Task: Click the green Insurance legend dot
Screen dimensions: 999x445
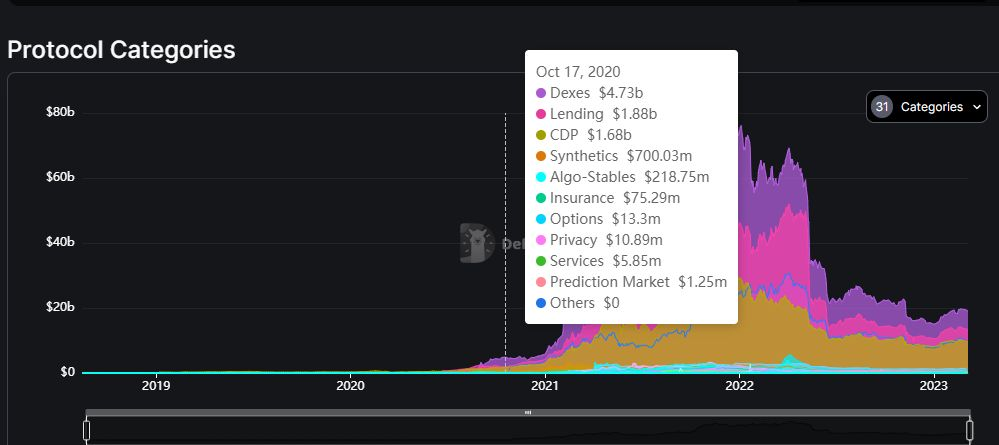Action: tap(541, 198)
